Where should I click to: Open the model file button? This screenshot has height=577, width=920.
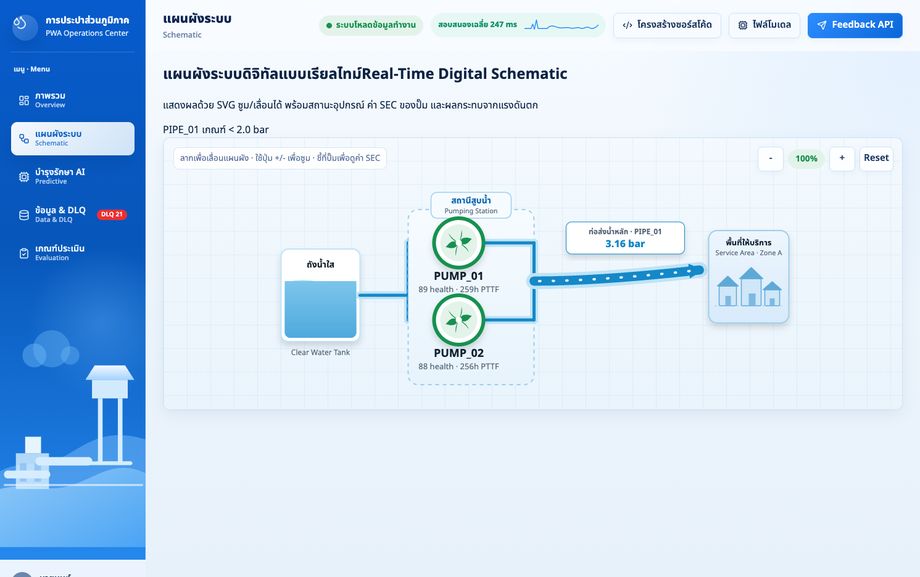click(x=765, y=25)
